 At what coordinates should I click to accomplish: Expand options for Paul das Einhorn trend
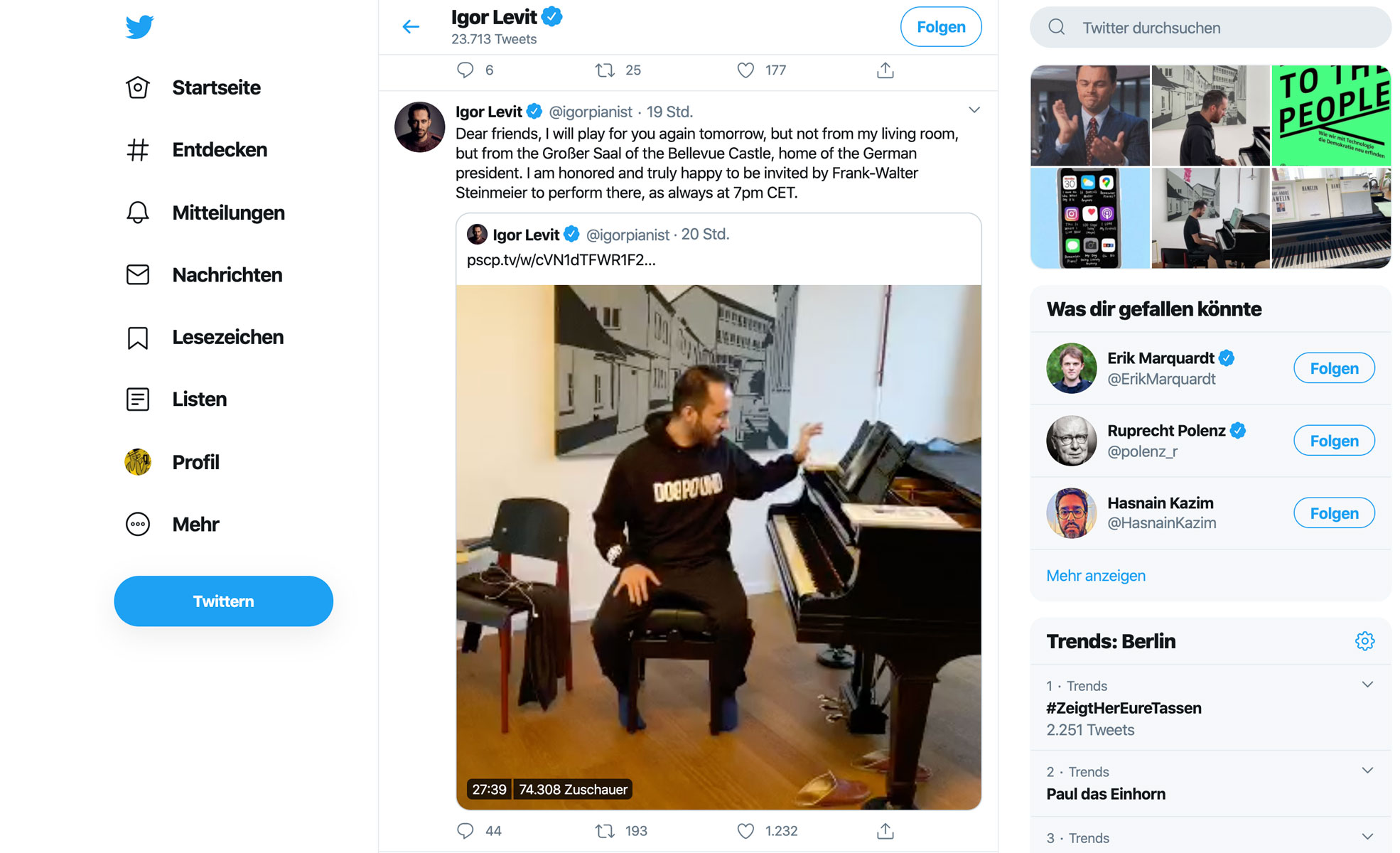tap(1367, 771)
